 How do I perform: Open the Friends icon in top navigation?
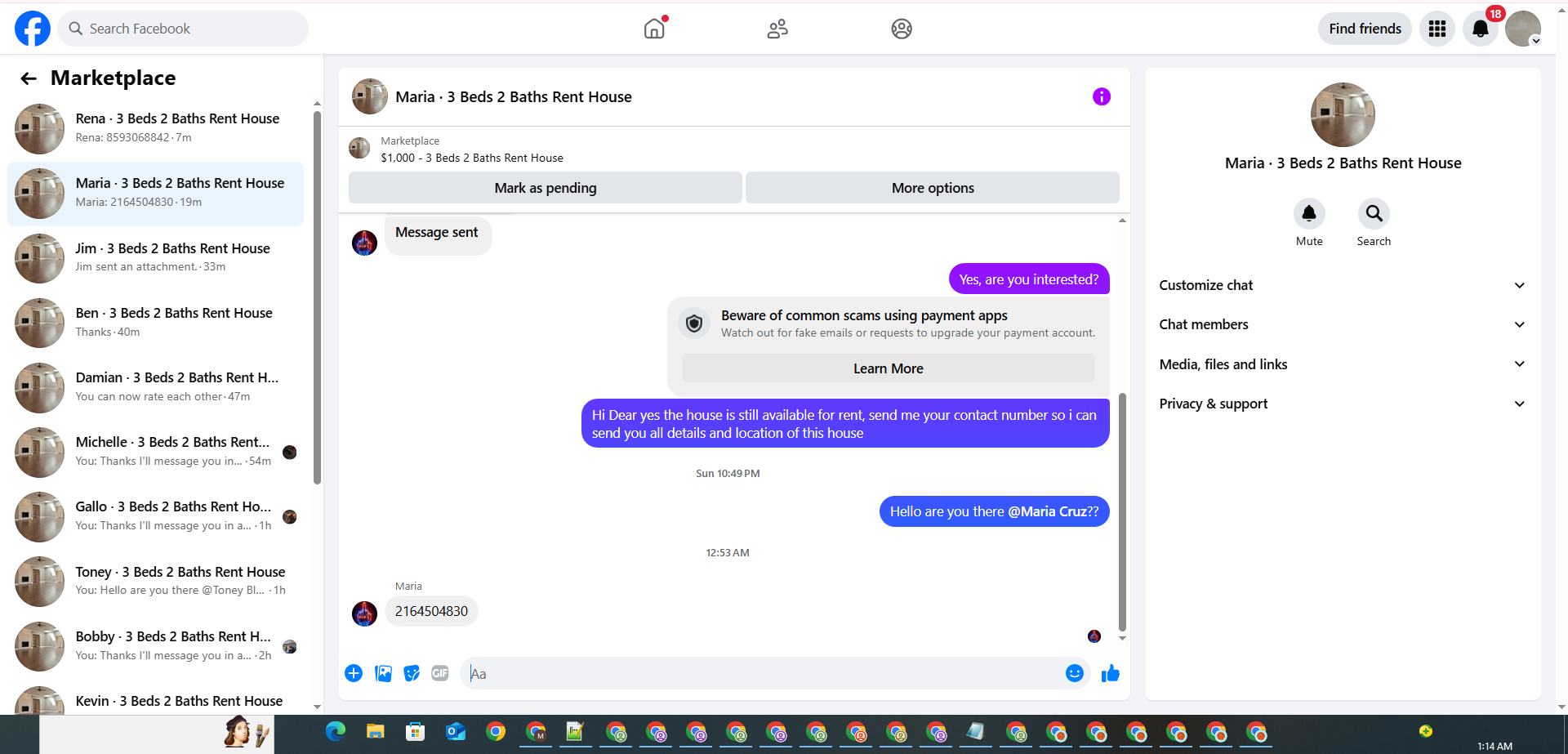coord(777,29)
